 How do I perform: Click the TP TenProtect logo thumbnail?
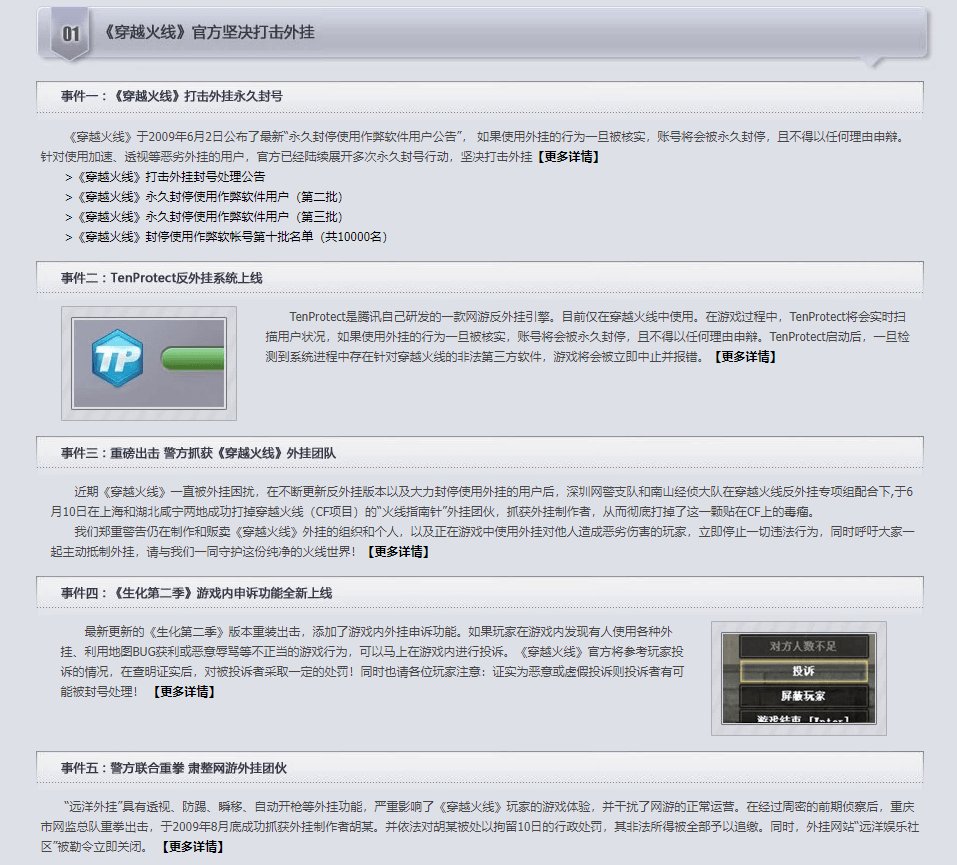point(149,363)
